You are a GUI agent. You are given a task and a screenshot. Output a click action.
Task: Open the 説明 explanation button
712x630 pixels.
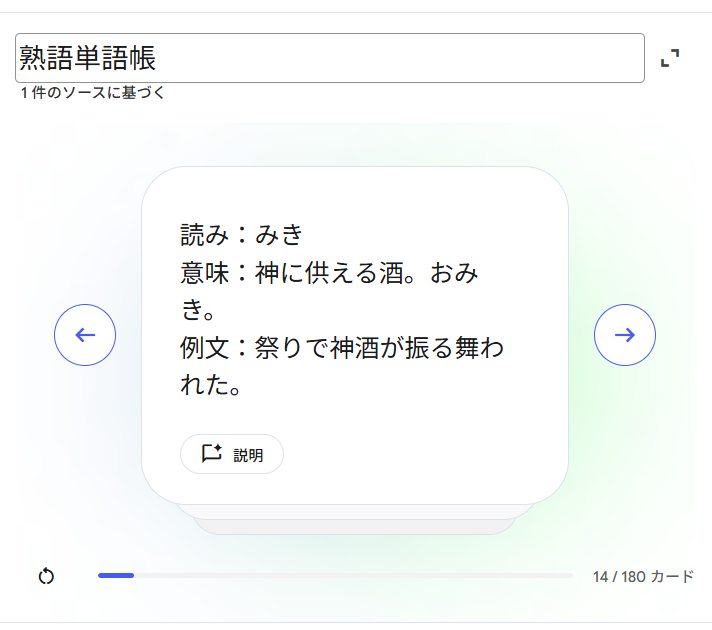pyautogui.click(x=232, y=454)
